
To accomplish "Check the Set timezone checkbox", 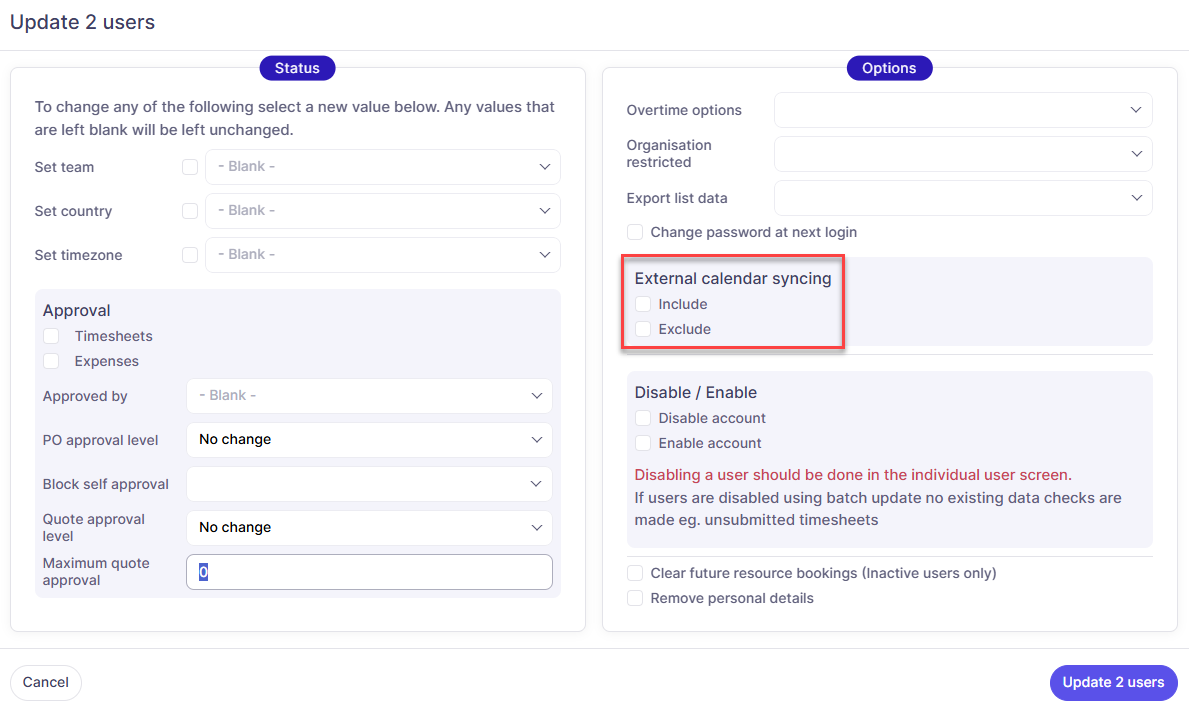I will pos(190,255).
